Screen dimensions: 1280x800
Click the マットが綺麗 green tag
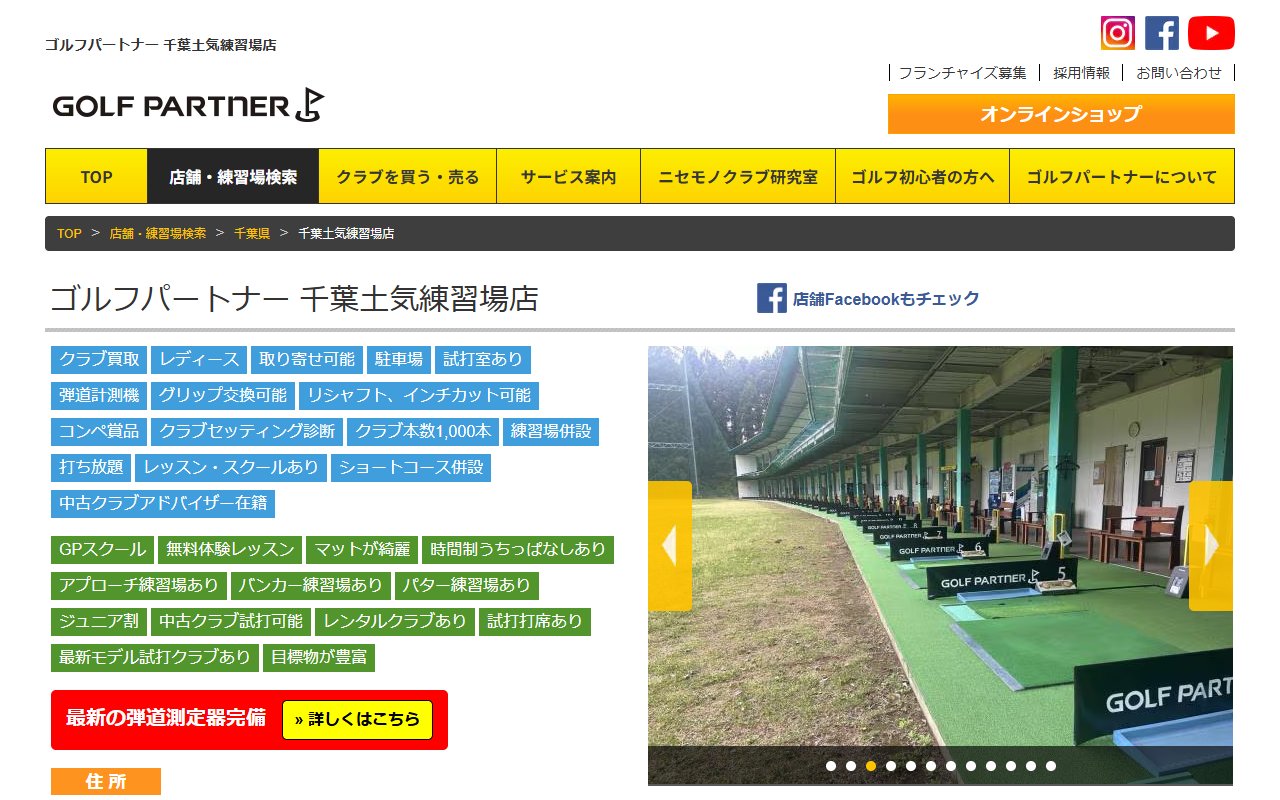pos(362,550)
